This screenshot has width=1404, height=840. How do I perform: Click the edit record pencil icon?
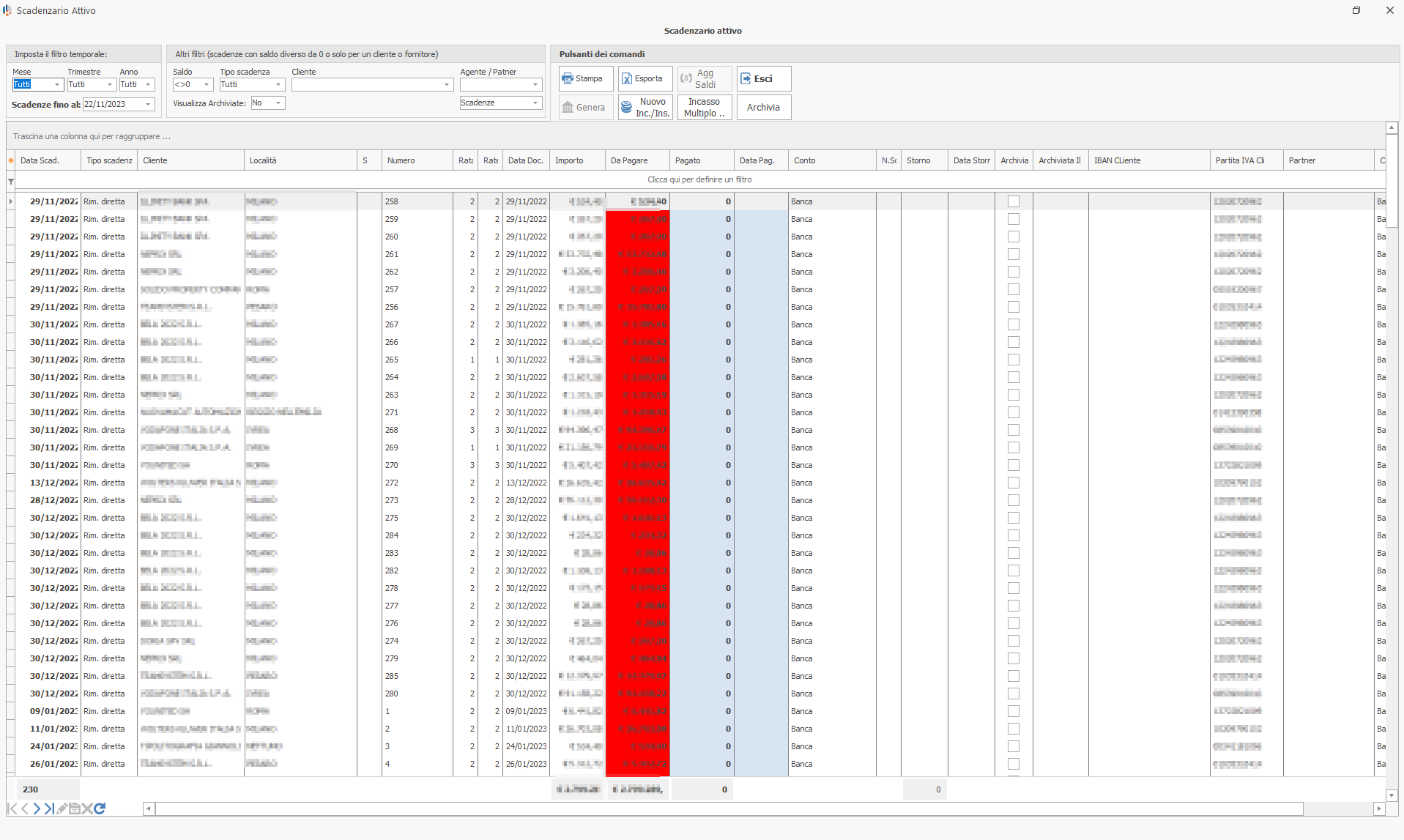pos(62,809)
